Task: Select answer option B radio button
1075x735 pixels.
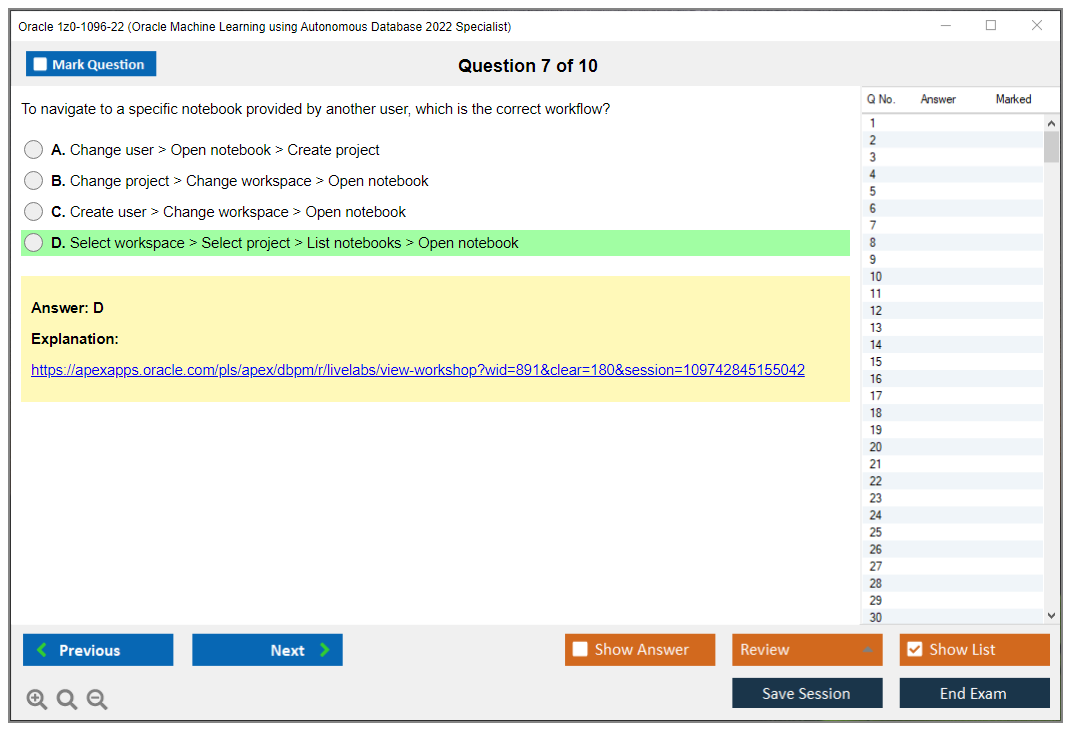Action: coord(33,180)
